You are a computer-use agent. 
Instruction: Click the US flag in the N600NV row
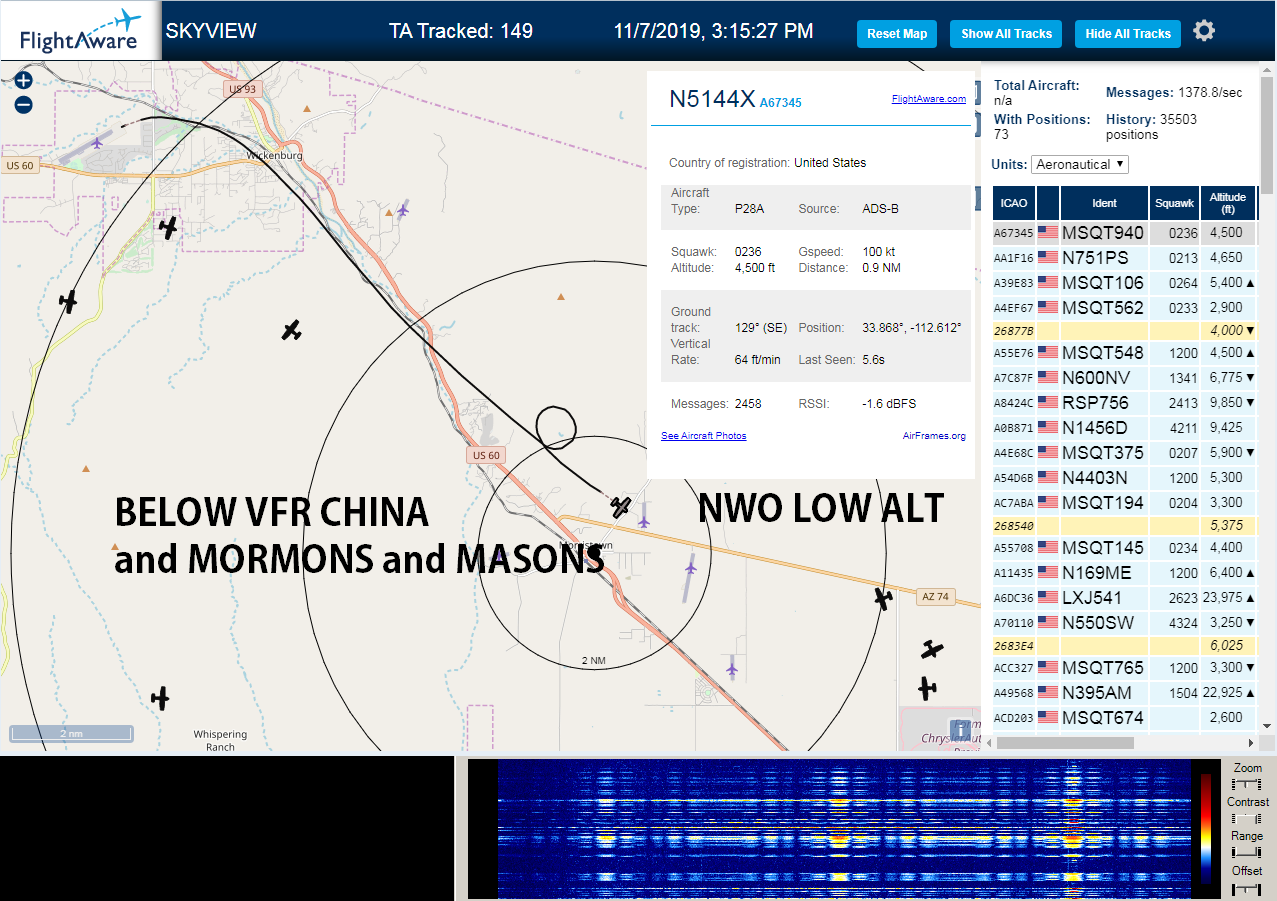(1048, 378)
